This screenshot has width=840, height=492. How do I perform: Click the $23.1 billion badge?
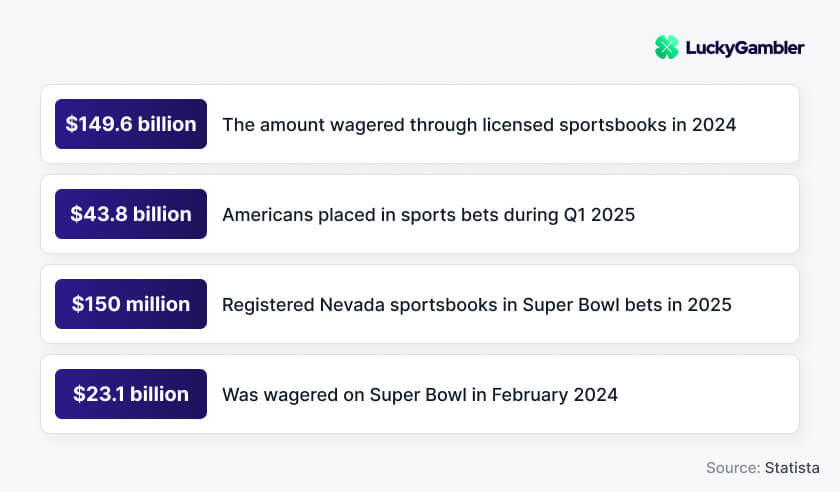tap(131, 394)
